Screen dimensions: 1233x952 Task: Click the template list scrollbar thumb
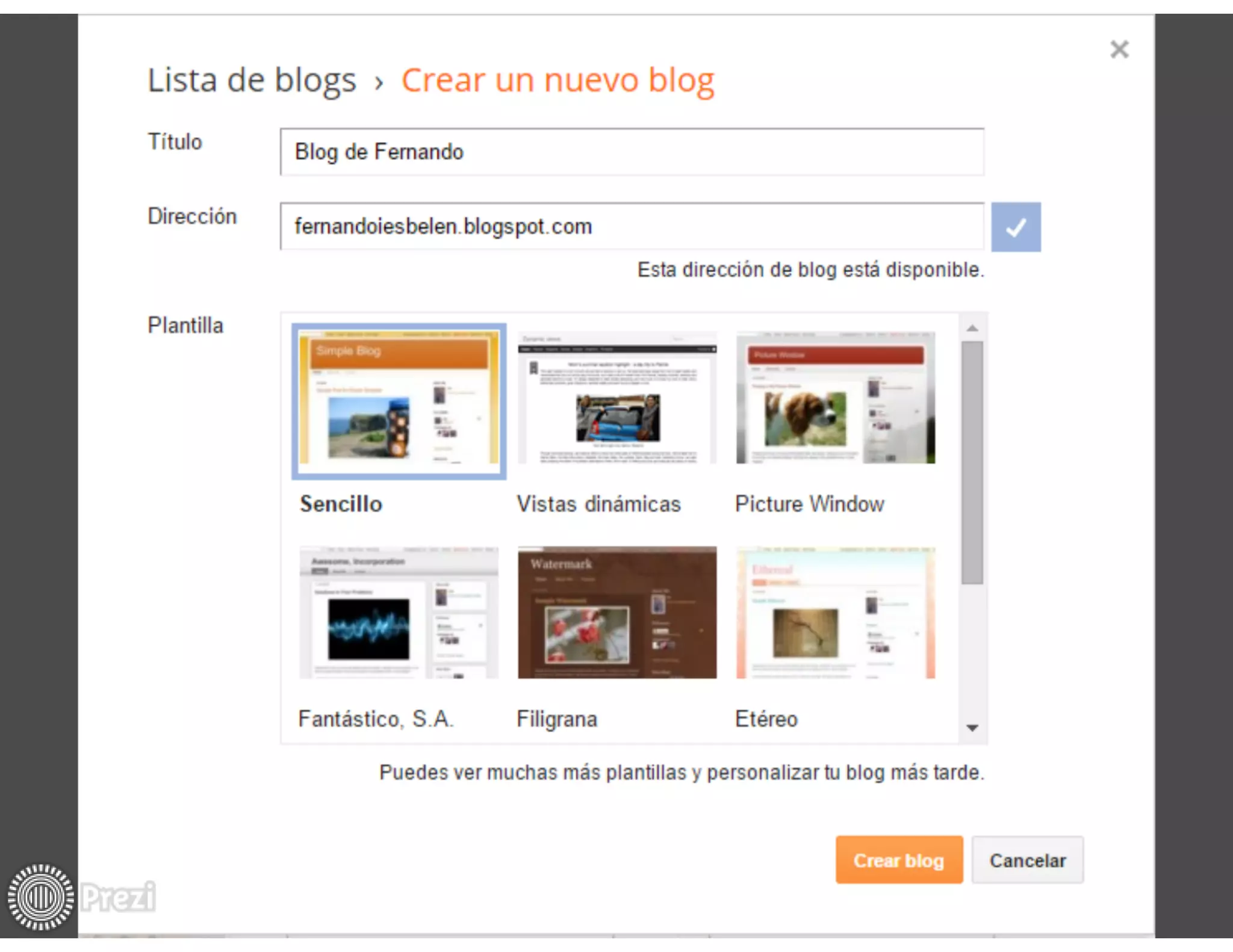[972, 462]
